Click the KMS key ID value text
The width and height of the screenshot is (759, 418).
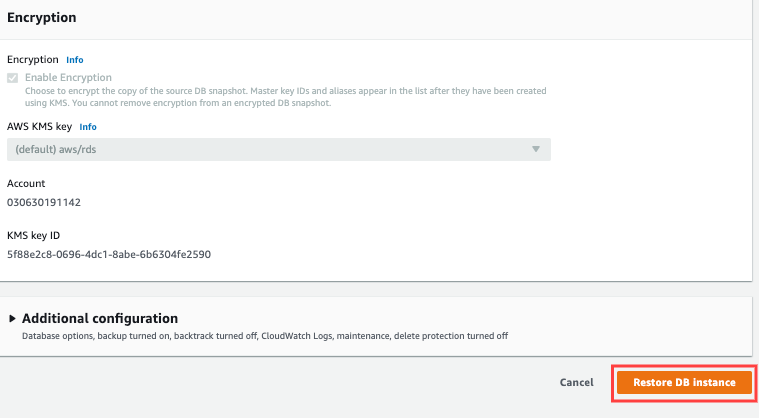coord(108,253)
